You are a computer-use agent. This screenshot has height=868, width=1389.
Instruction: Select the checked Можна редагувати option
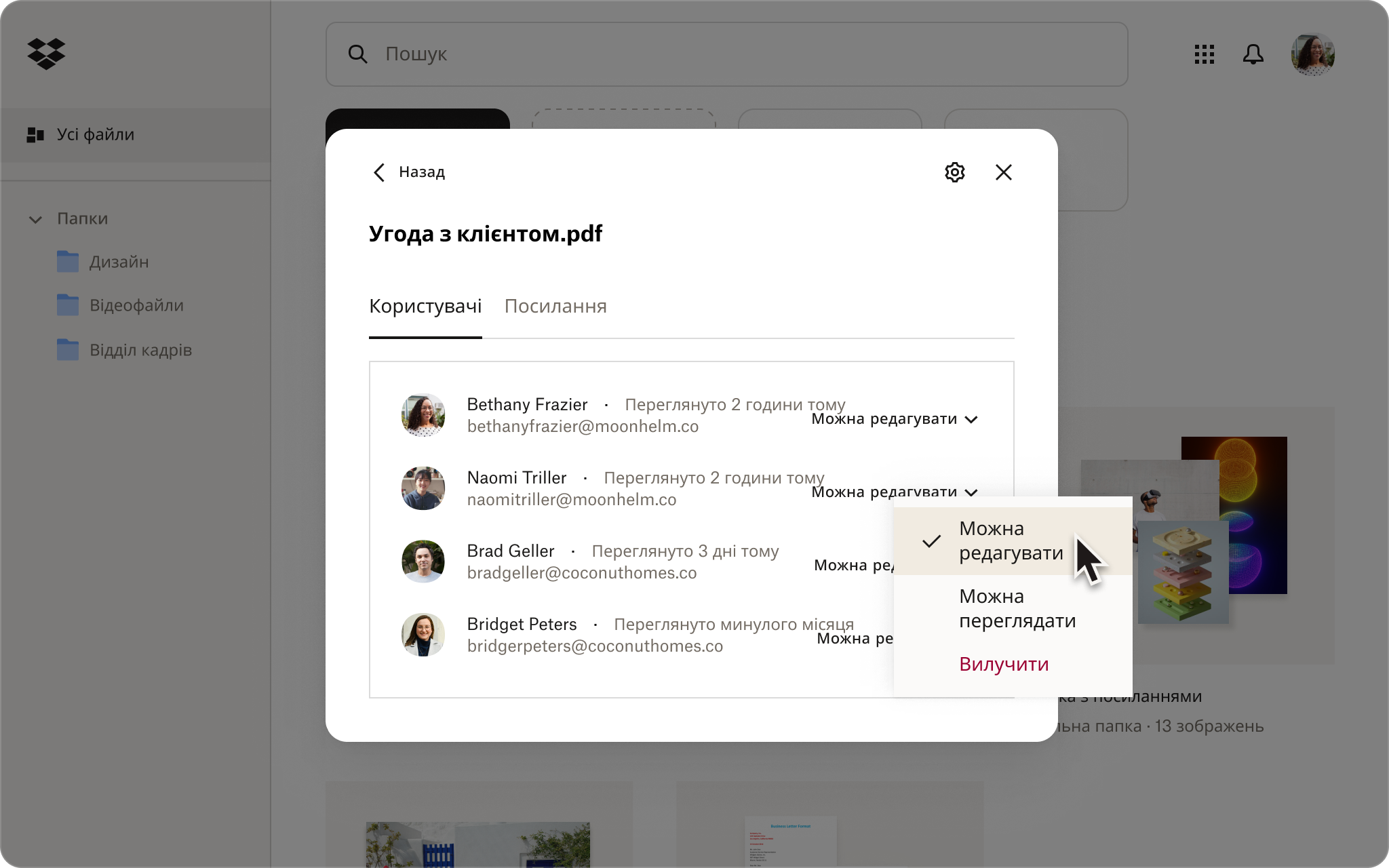click(x=1011, y=540)
